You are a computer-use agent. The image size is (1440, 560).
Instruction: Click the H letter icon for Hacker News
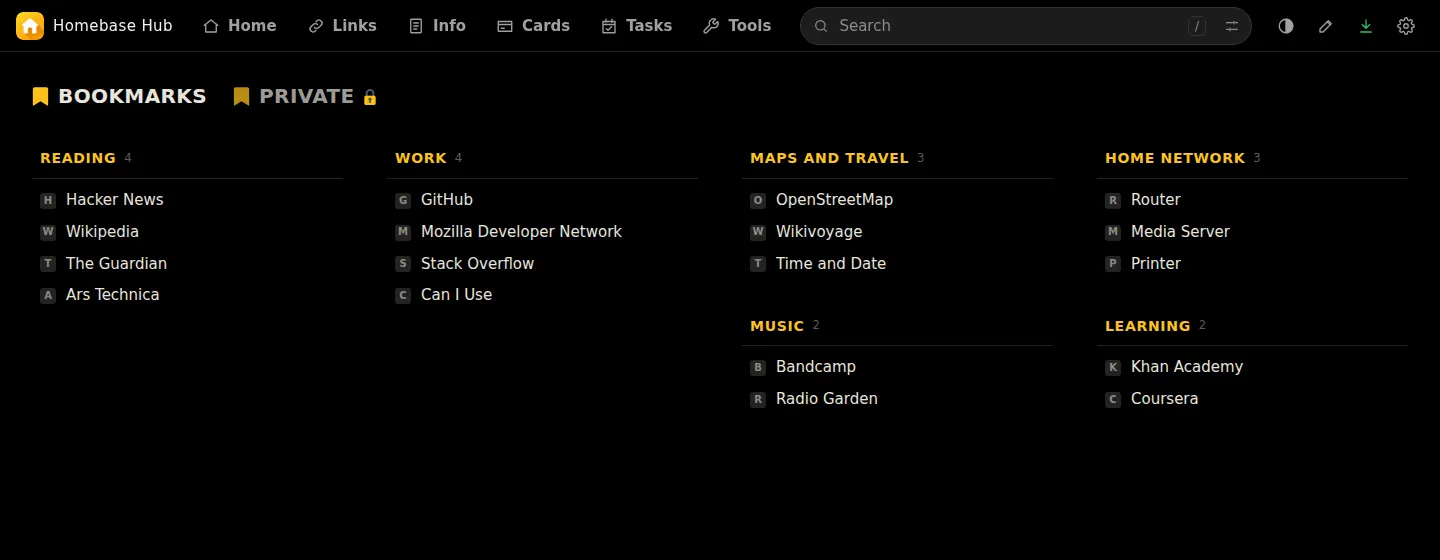point(48,201)
